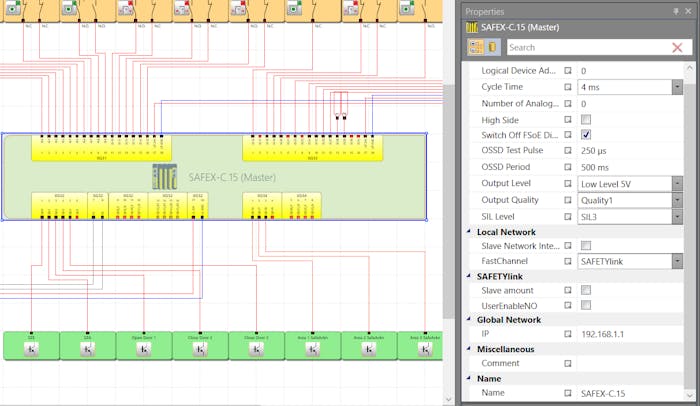Click marker square beside Cycle Time
This screenshot has height=406, width=700.
567,87
